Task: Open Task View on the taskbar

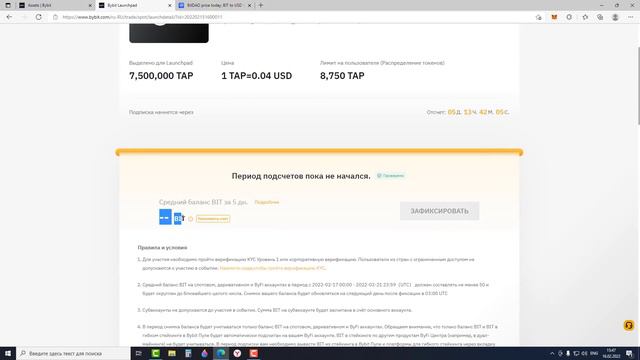Action: tap(139, 353)
